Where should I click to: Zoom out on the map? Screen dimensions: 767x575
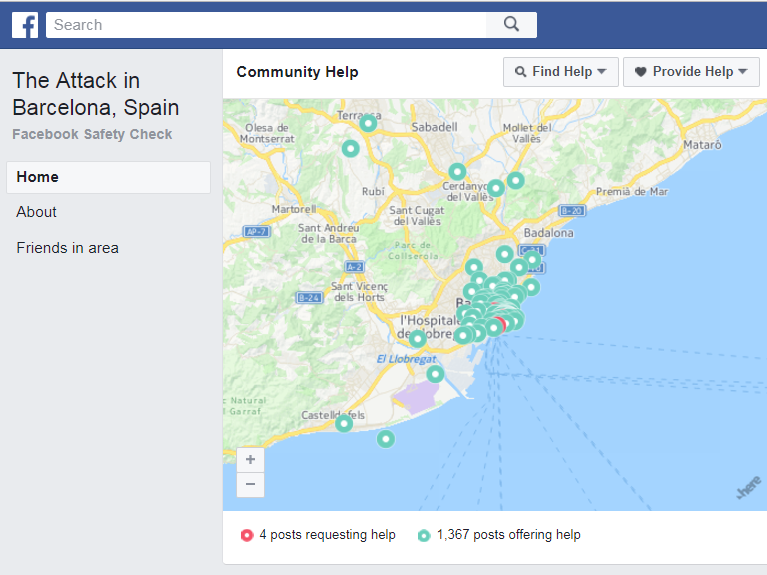click(x=250, y=485)
